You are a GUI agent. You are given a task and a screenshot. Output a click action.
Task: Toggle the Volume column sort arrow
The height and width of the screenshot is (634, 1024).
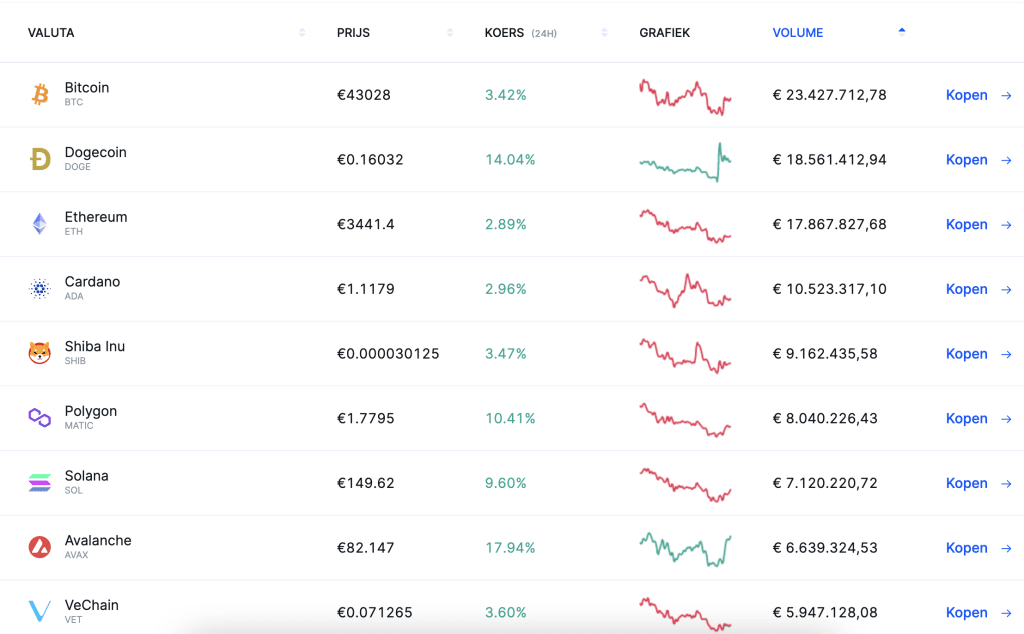tap(902, 31)
